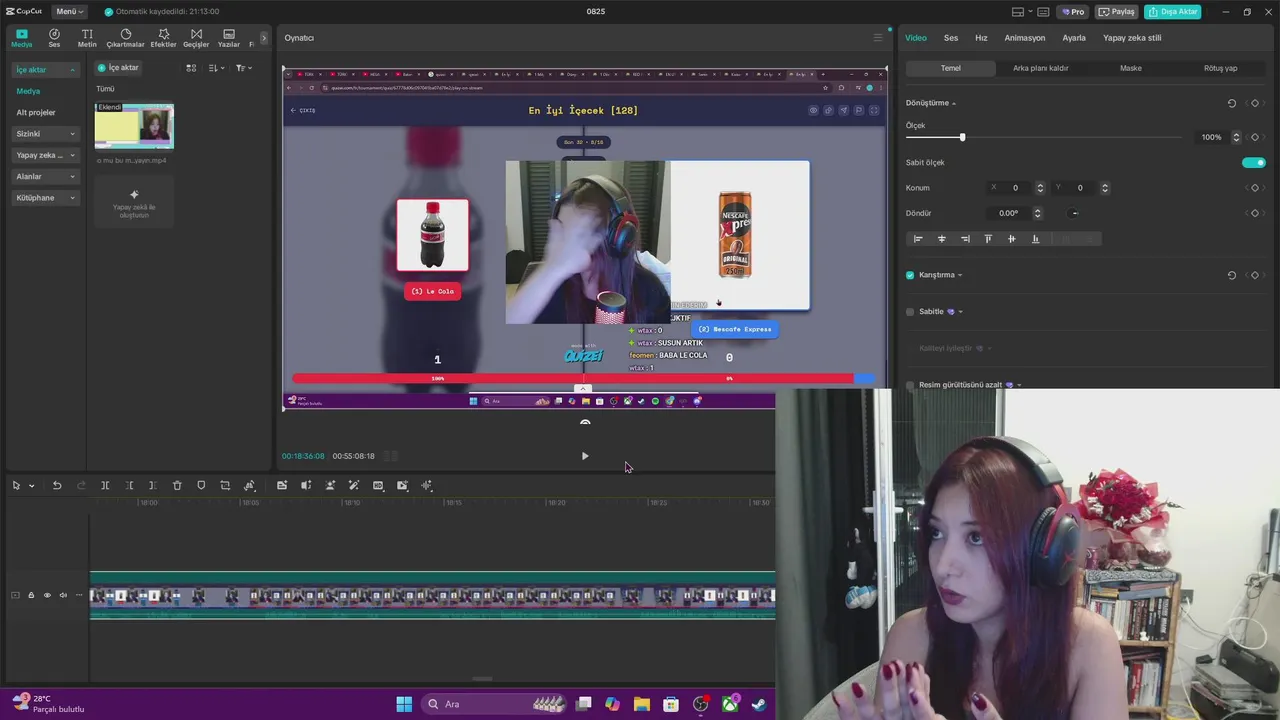Enable Resim gürültüsünü azalt checkbox
Viewport: 1280px width, 720px height.
tap(910, 385)
